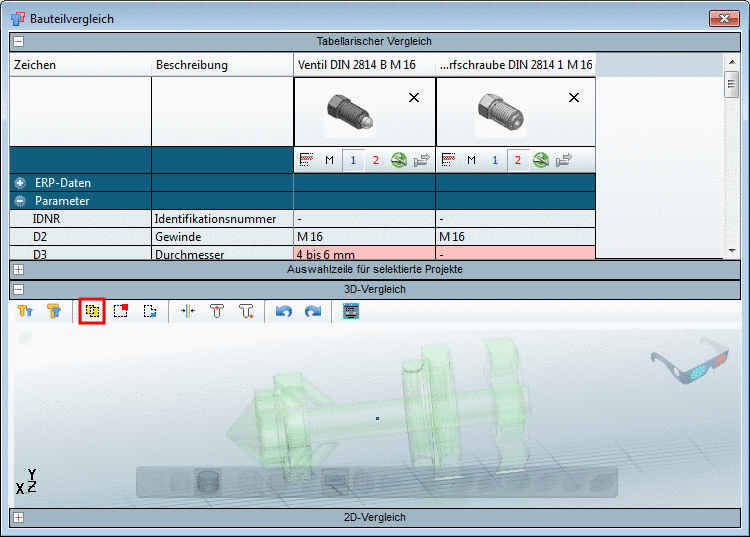Click table row icon under ...rfschraube DIN 2814 1

click(x=448, y=160)
